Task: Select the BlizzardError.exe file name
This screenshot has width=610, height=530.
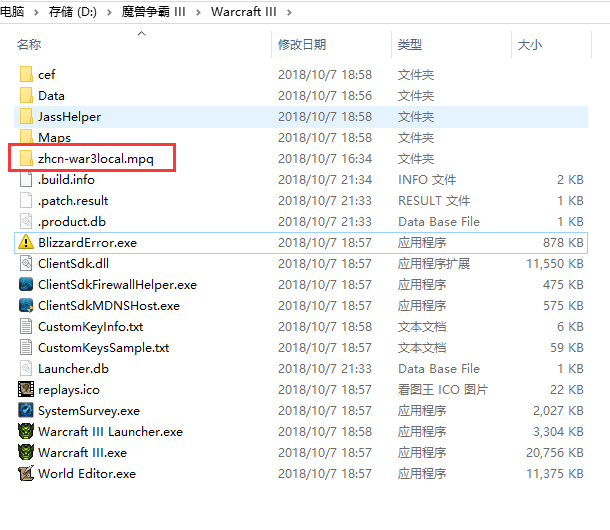Action: [x=88, y=242]
